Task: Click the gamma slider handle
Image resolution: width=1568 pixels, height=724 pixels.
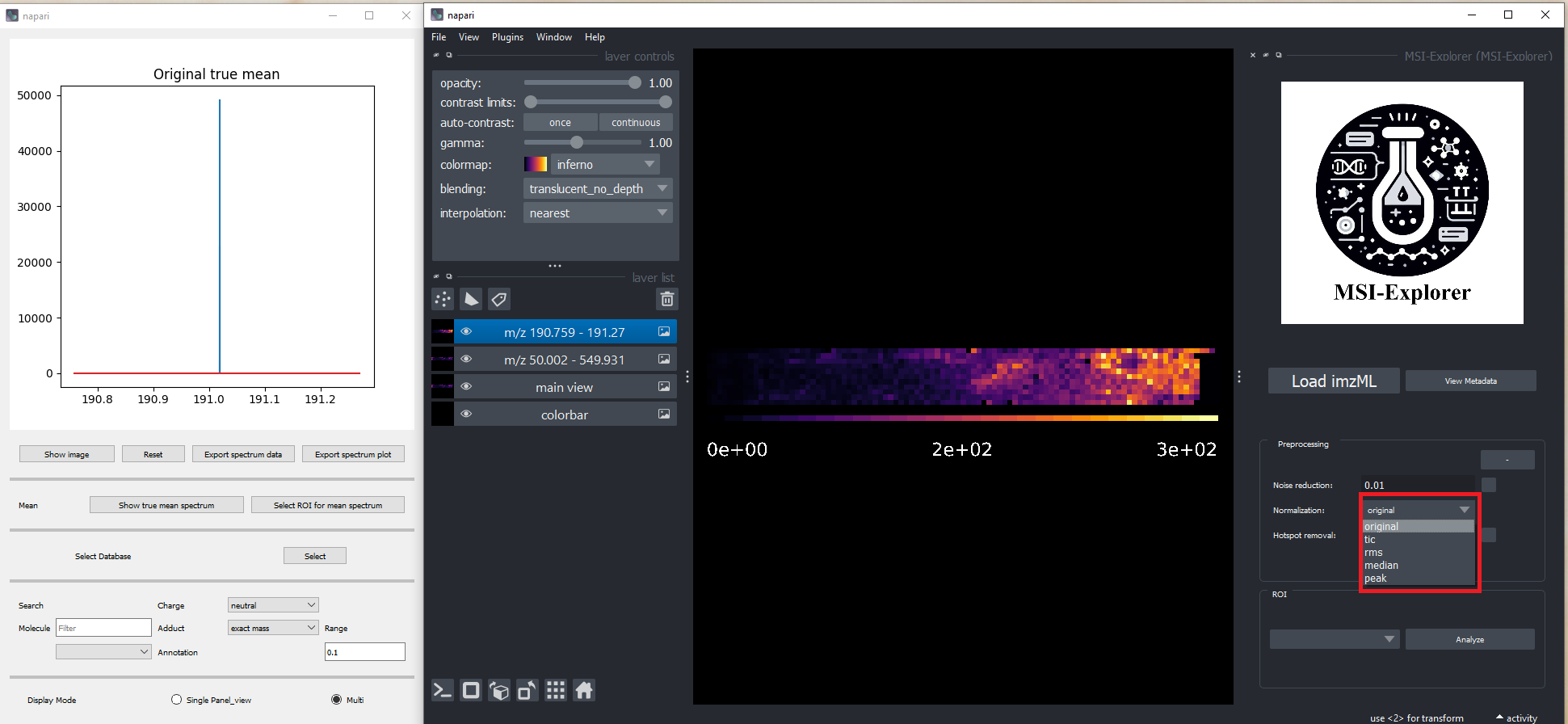Action: click(x=577, y=143)
